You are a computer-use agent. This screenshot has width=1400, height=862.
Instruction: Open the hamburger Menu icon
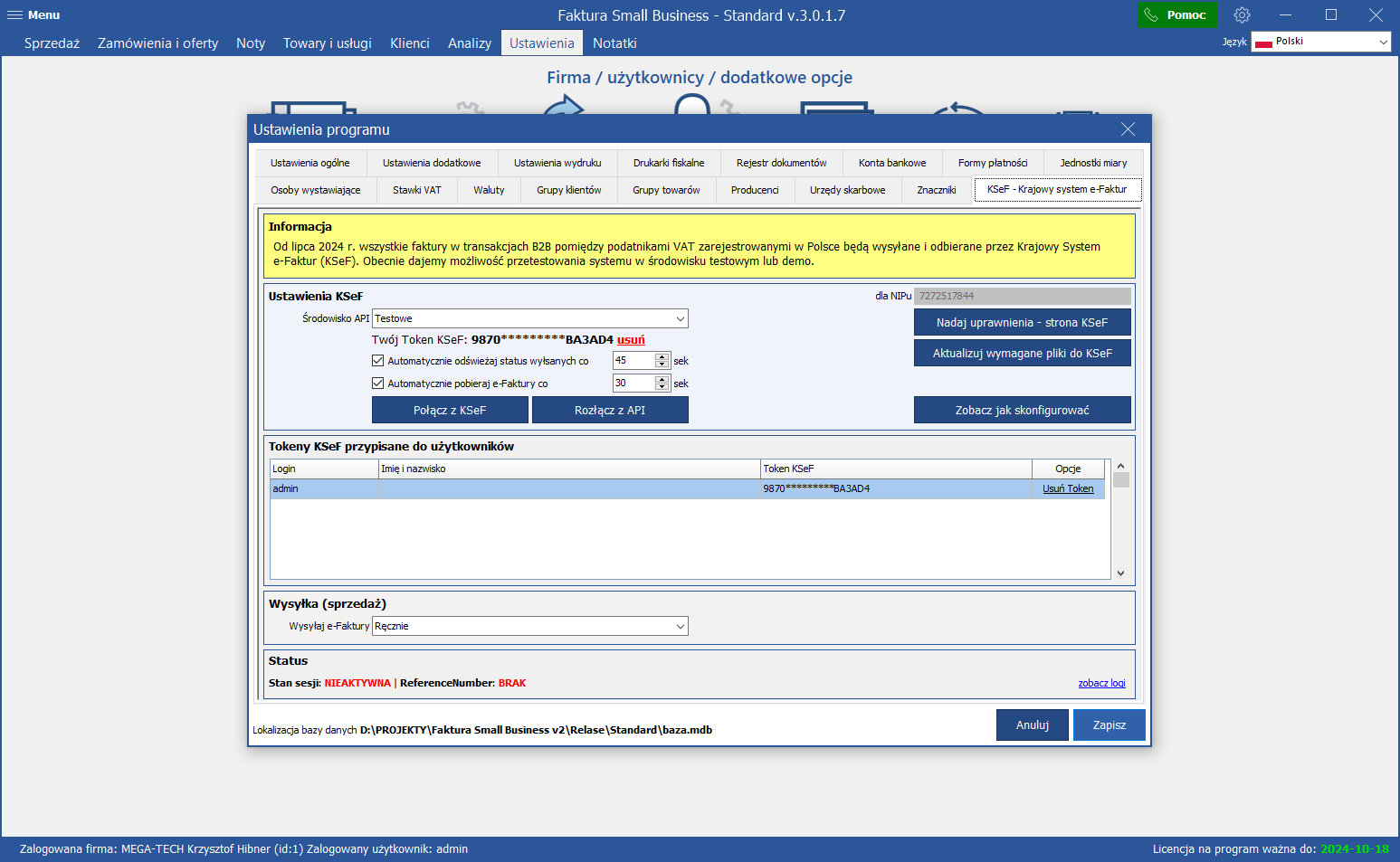pyautogui.click(x=14, y=15)
